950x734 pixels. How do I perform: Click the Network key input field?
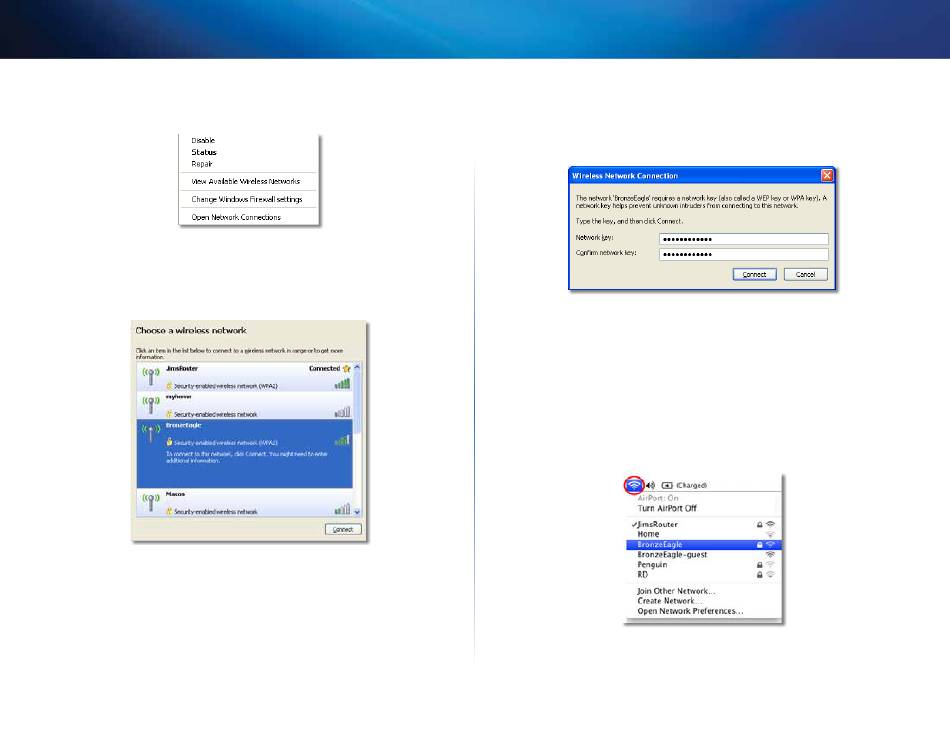click(743, 239)
